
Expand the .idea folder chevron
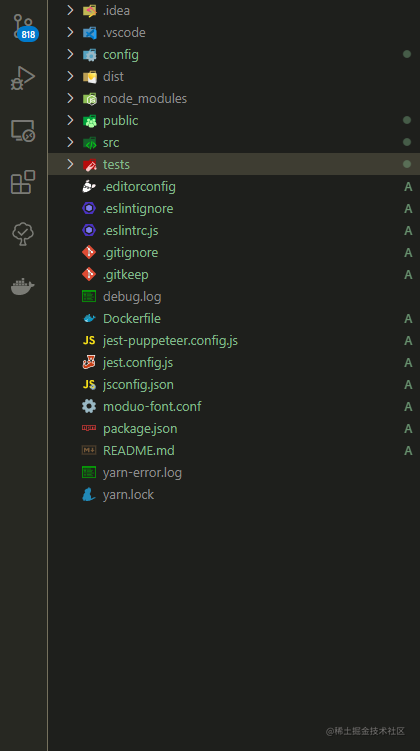(x=70, y=10)
